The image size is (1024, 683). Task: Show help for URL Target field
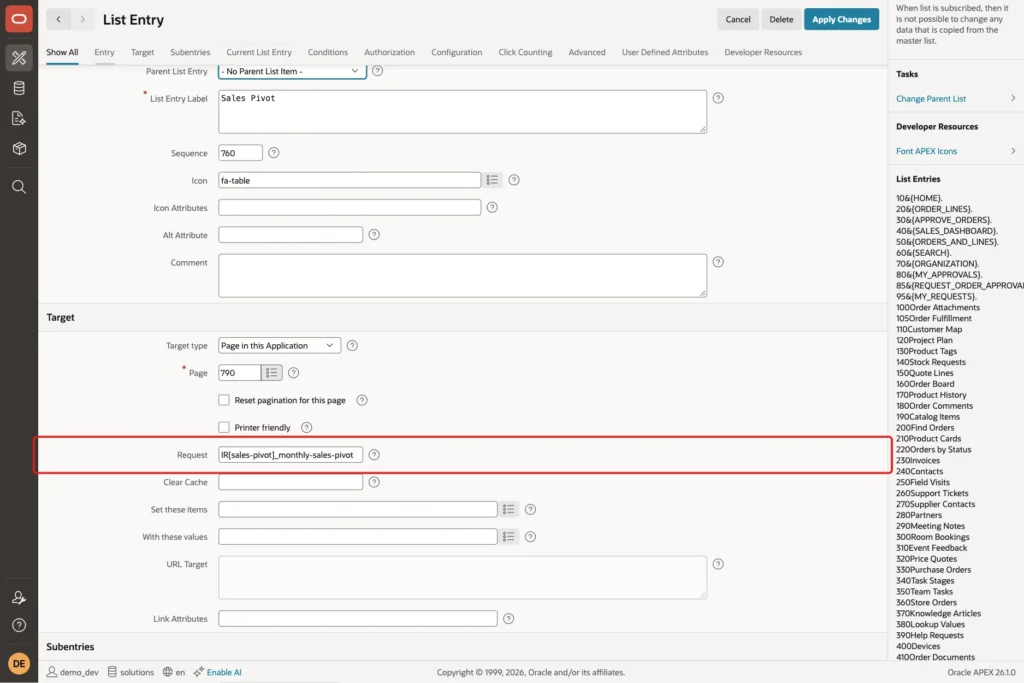click(718, 564)
